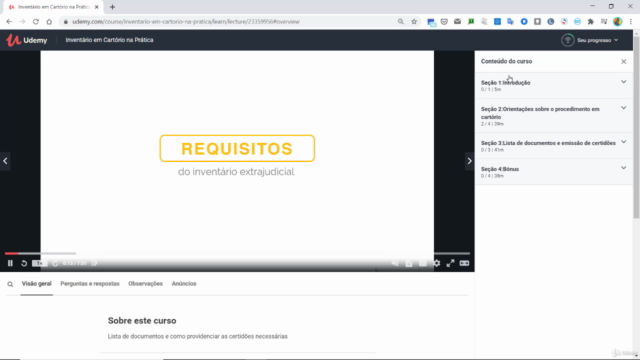Open the Anúncios tab
Image resolution: width=640 pixels, height=360 pixels.
coord(184,284)
